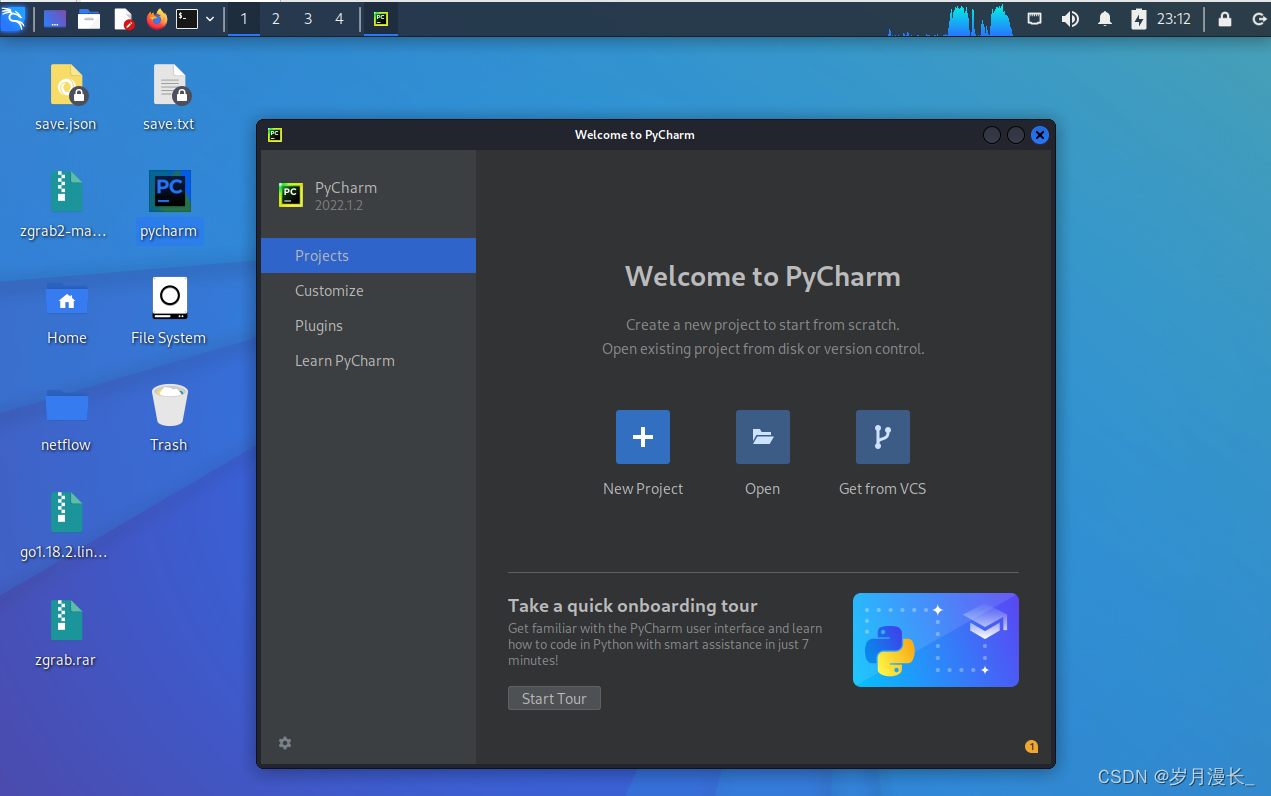Select the zgrab.rar archive icon
Image resolution: width=1271 pixels, height=796 pixels.
(67, 620)
